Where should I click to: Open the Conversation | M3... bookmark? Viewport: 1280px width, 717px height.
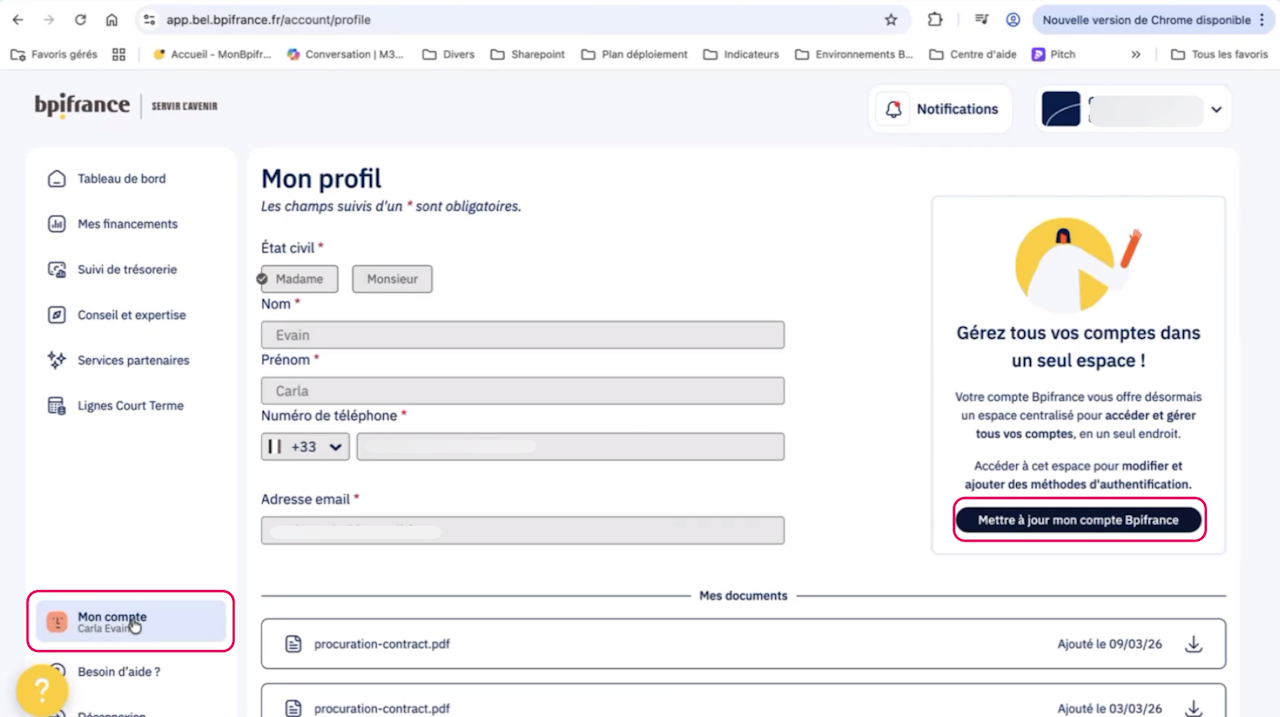[345, 54]
